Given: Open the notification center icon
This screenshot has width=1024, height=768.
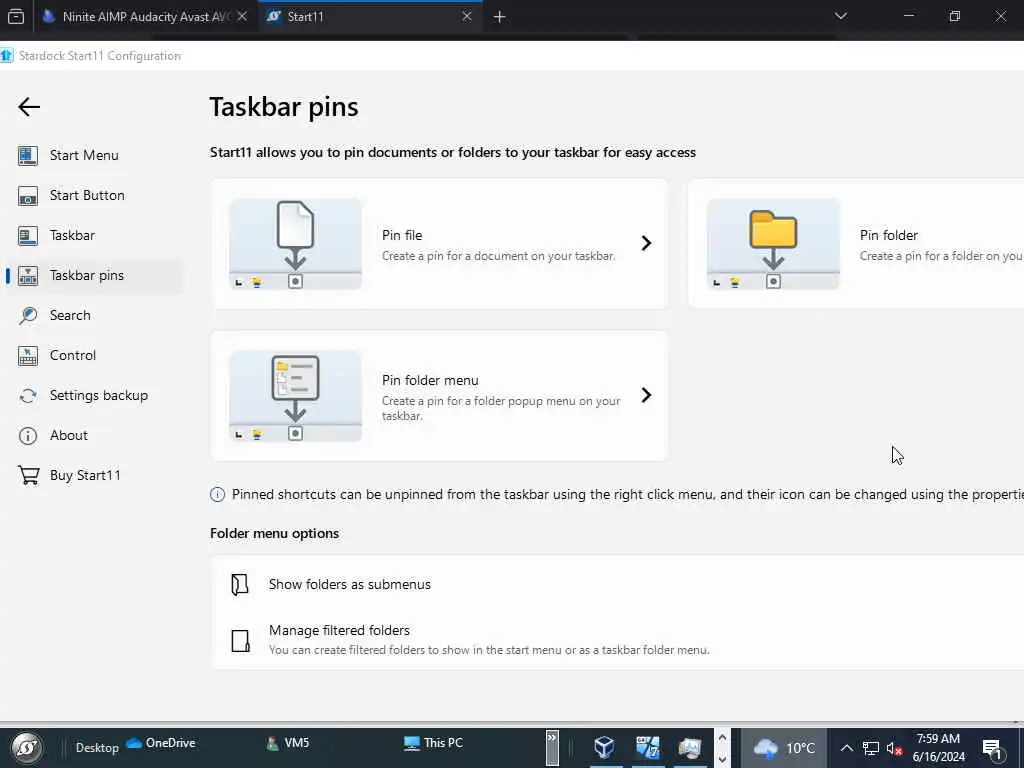Looking at the screenshot, I should [x=992, y=748].
